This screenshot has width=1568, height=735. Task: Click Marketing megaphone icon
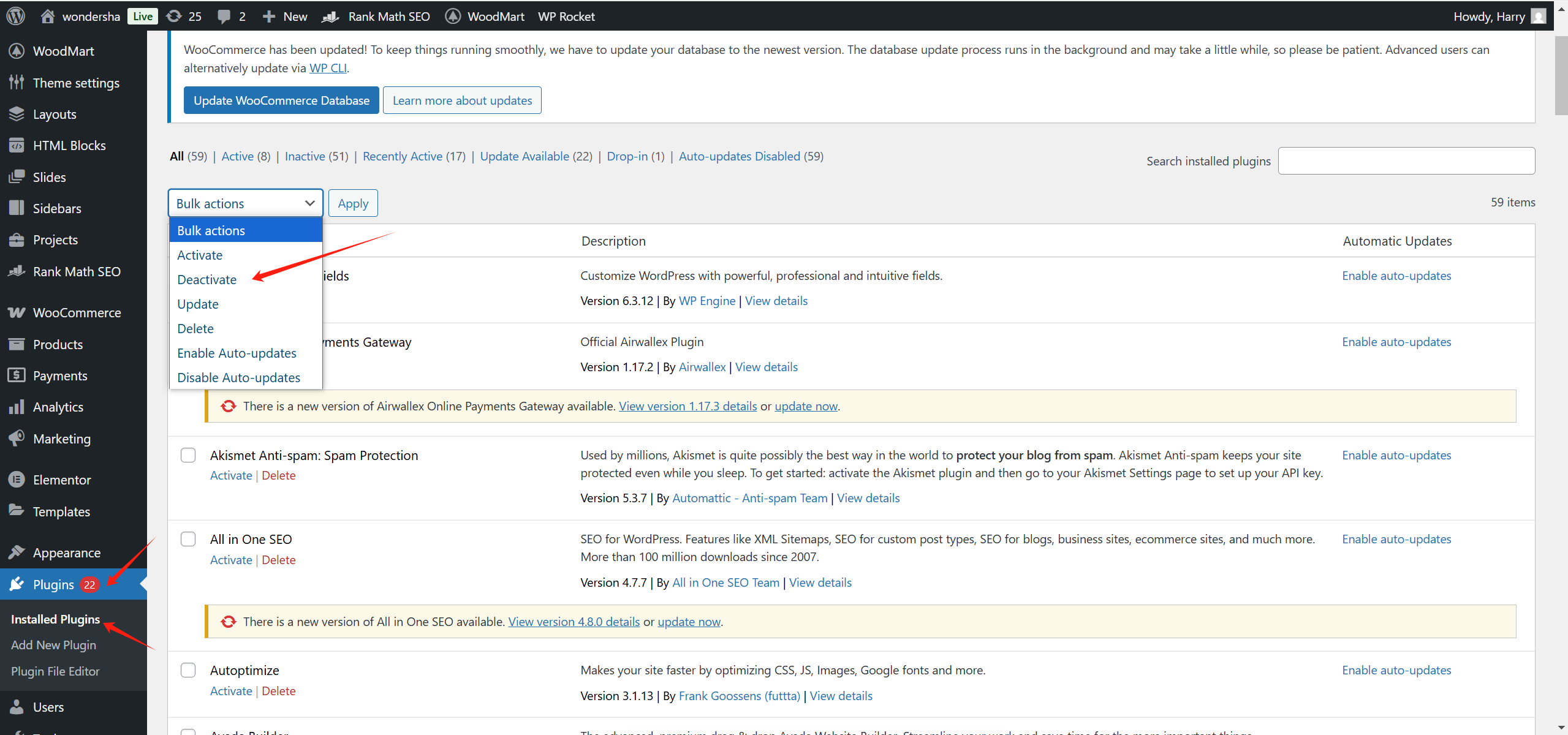(17, 439)
